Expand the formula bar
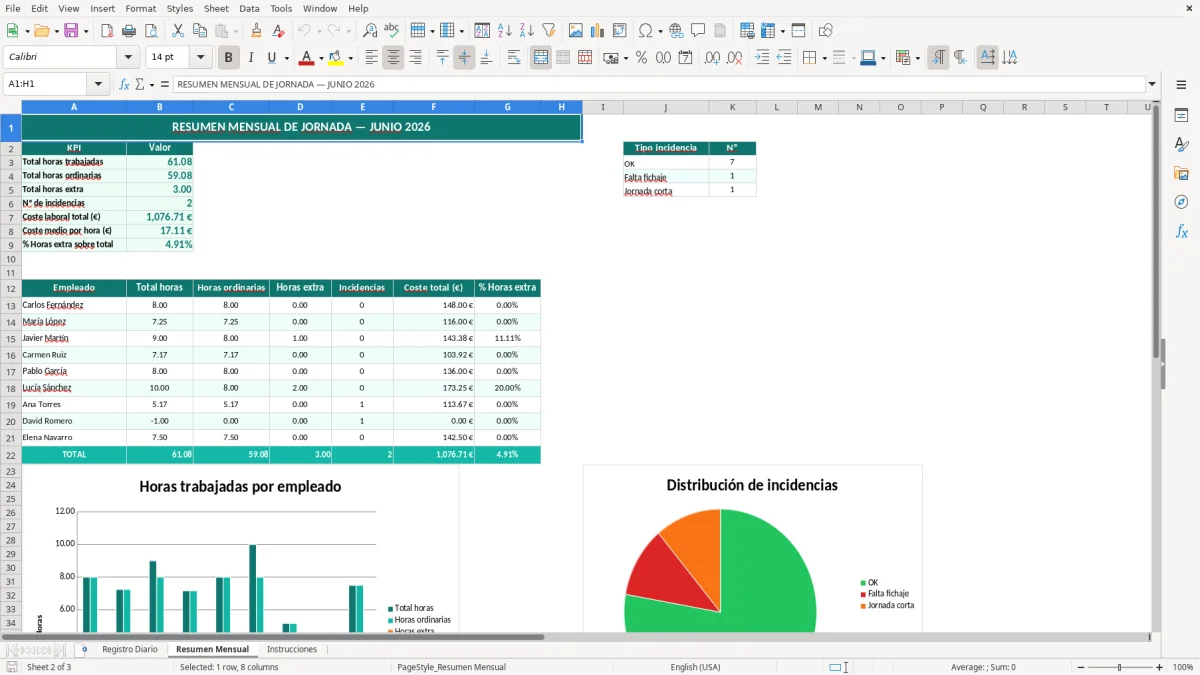 click(x=1152, y=85)
